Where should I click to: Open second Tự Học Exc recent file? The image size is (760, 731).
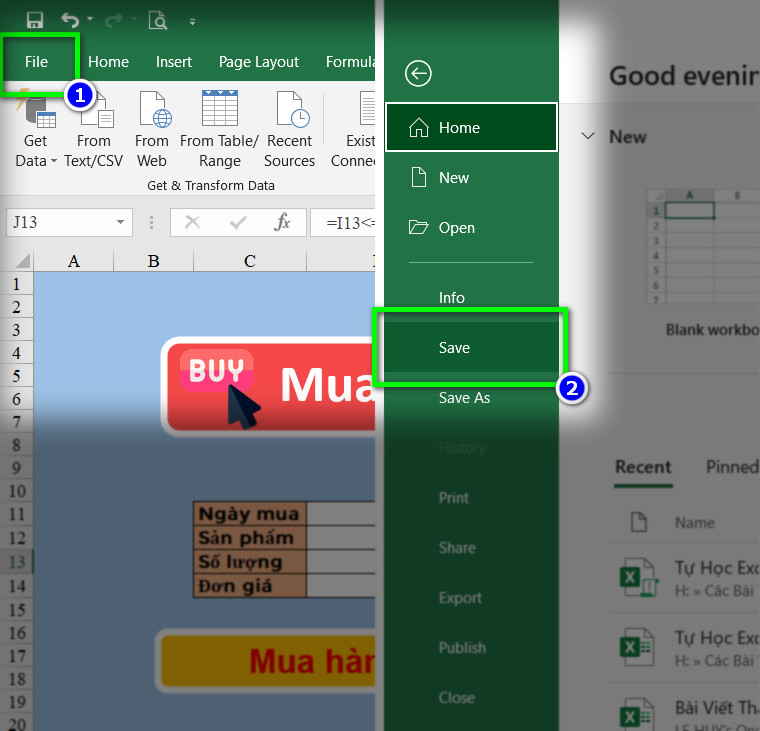[x=684, y=648]
